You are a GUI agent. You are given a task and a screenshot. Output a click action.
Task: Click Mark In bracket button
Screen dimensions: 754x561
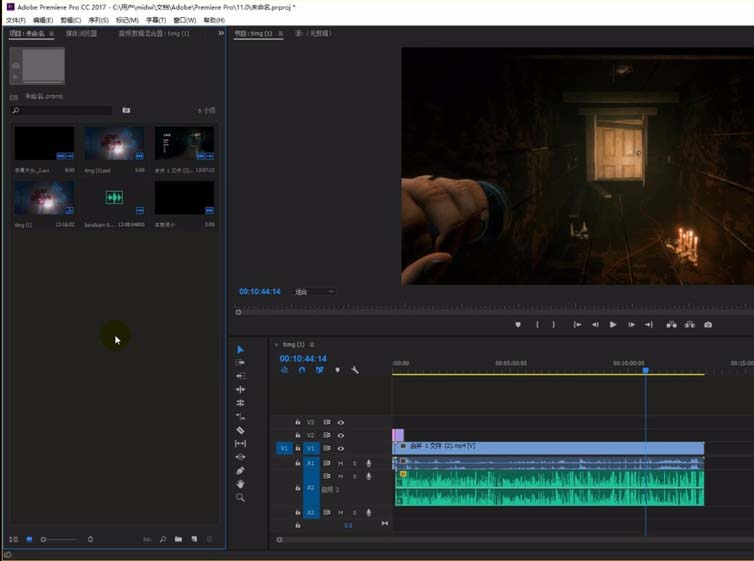click(537, 325)
